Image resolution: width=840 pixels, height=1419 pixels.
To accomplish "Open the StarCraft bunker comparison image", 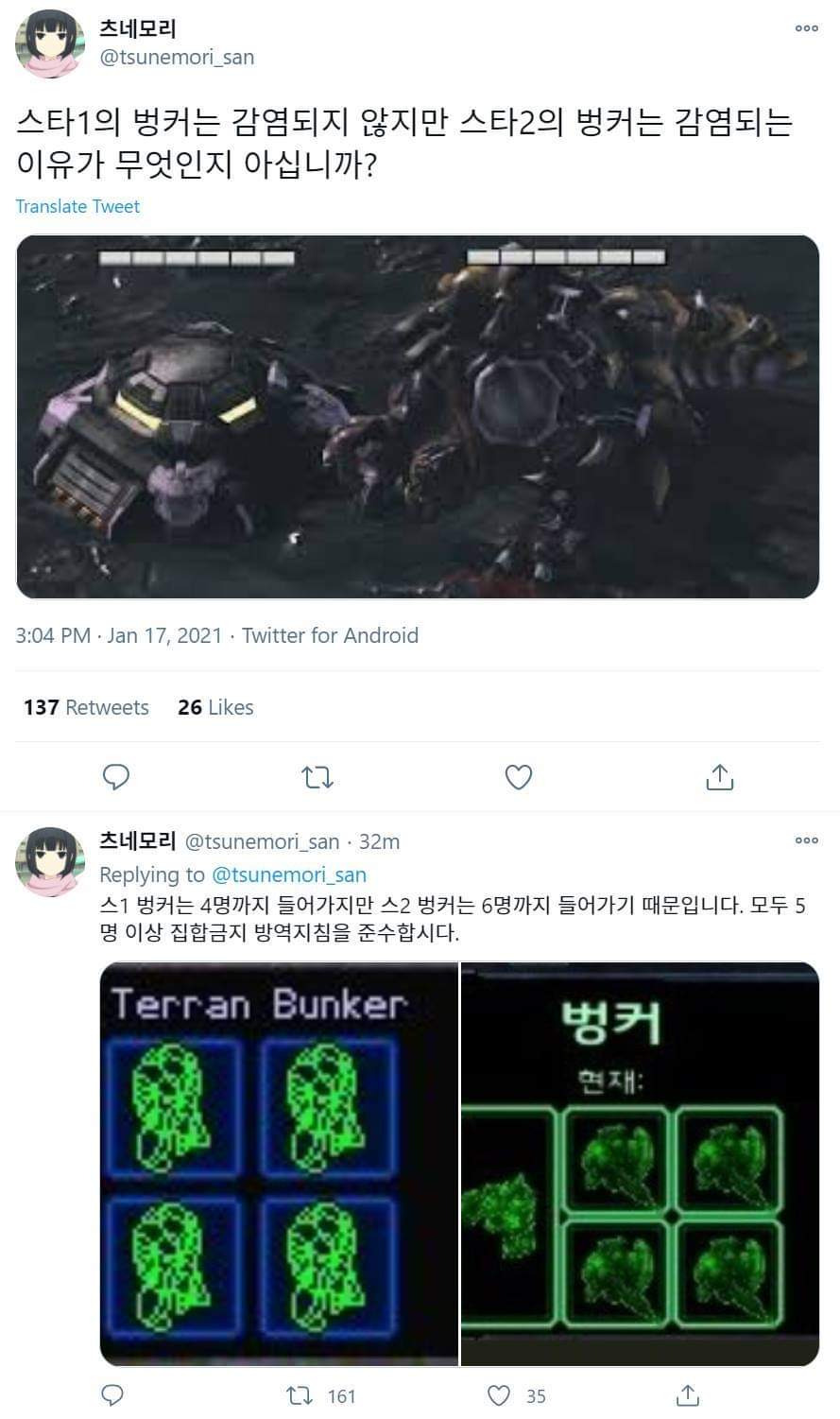I will 418,417.
